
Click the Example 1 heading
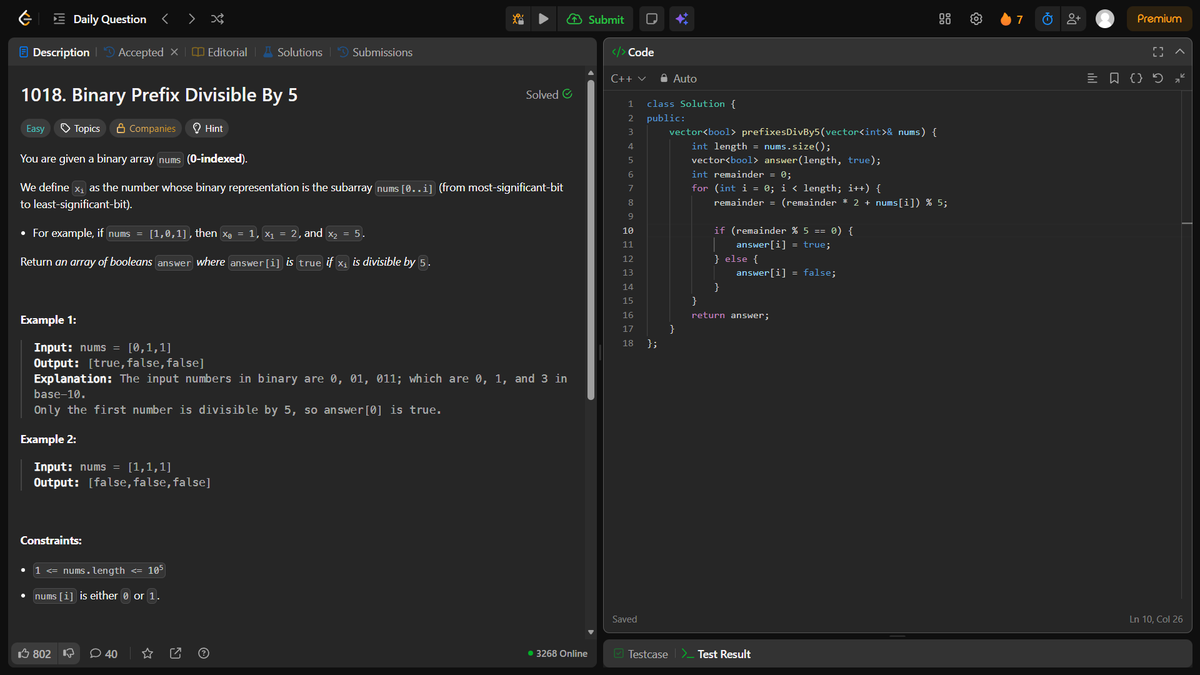pyautogui.click(x=48, y=320)
